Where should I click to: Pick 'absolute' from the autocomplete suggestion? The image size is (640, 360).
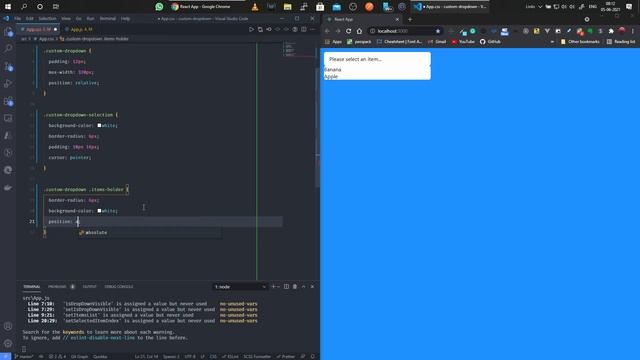tap(149, 233)
